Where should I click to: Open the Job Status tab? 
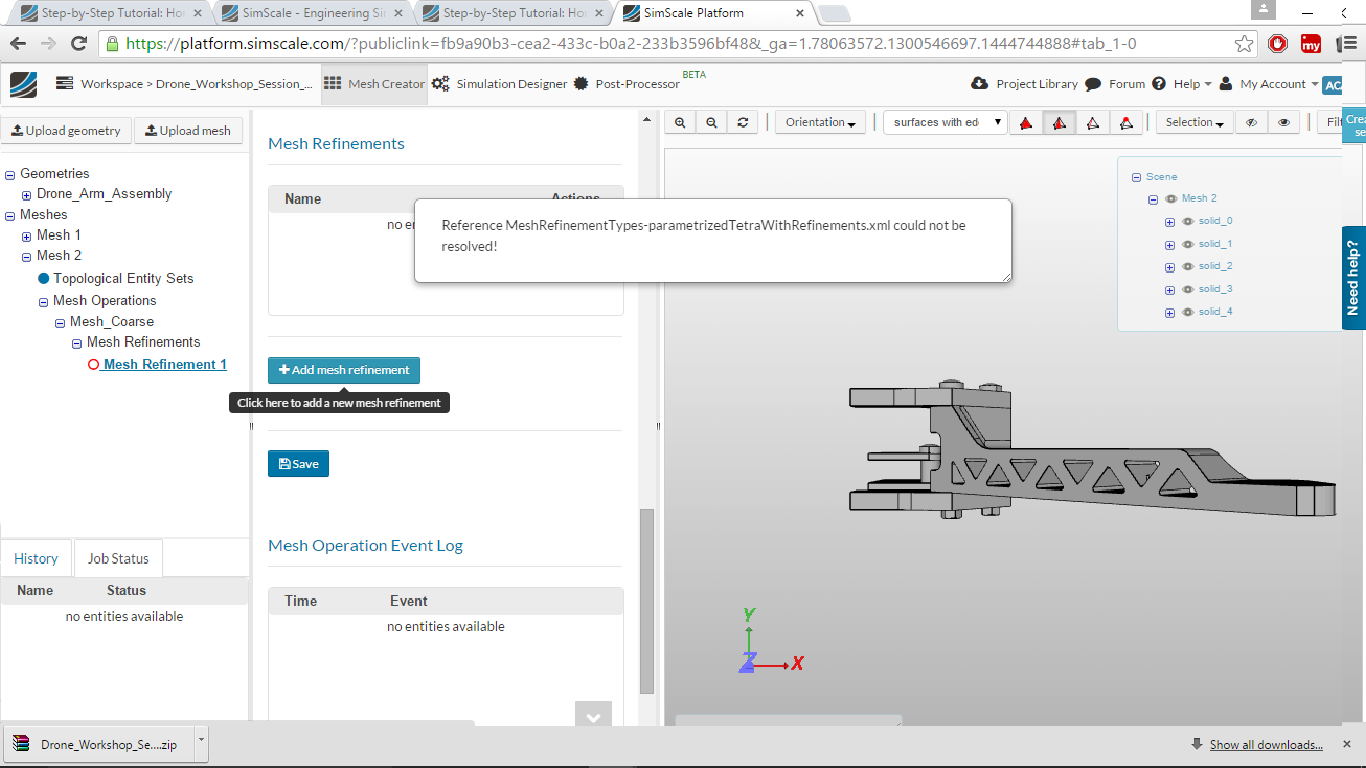pyautogui.click(x=118, y=559)
